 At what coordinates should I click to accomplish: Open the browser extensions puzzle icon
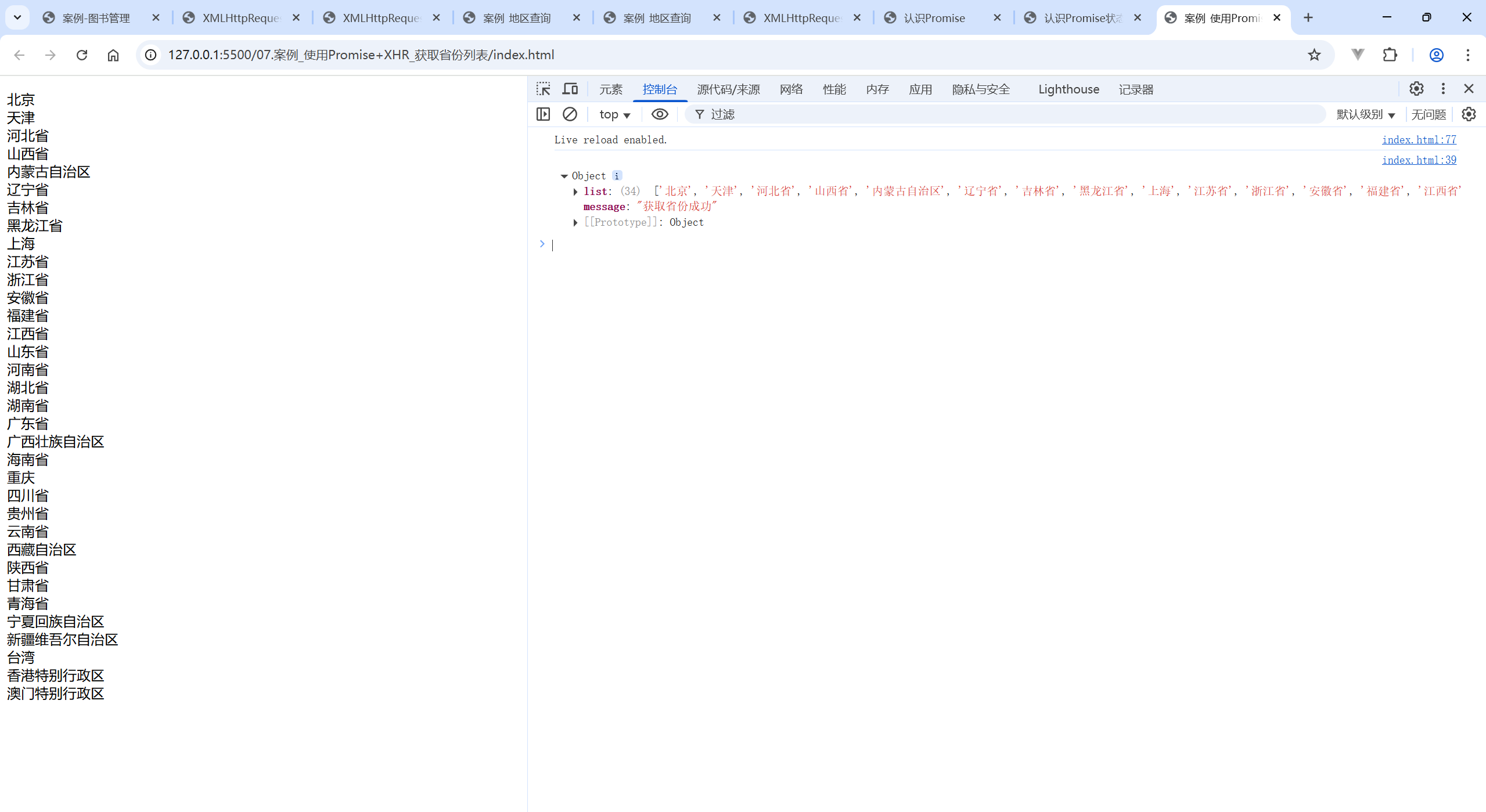coord(1390,55)
